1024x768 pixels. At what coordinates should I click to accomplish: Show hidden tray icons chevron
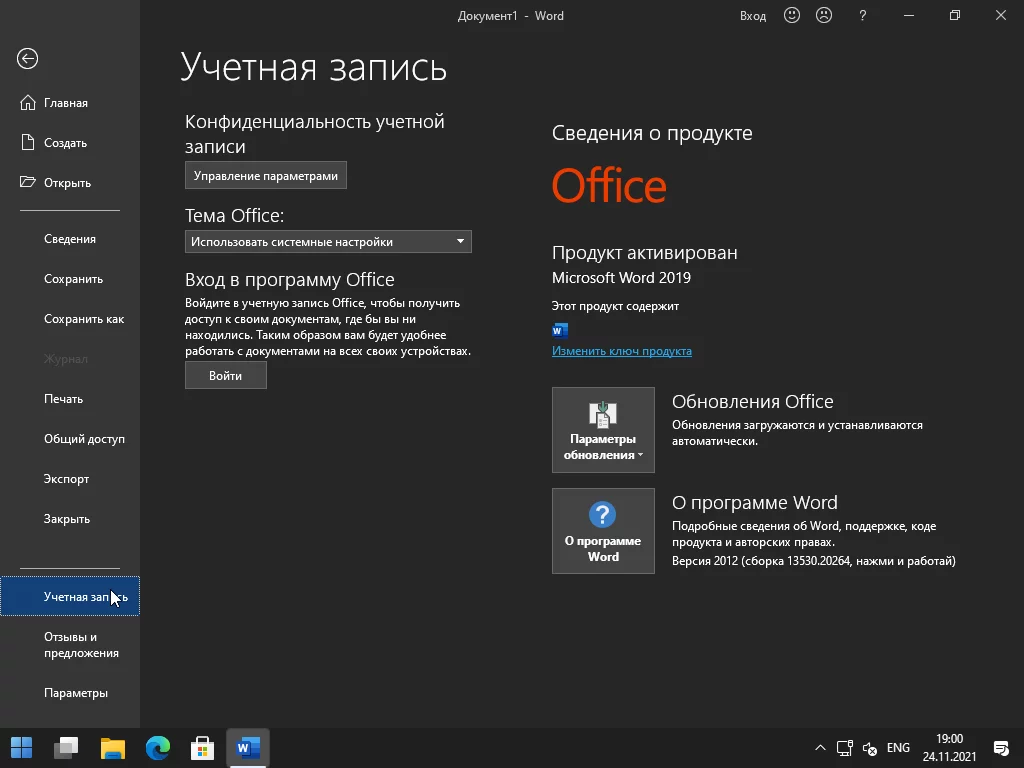click(x=820, y=748)
